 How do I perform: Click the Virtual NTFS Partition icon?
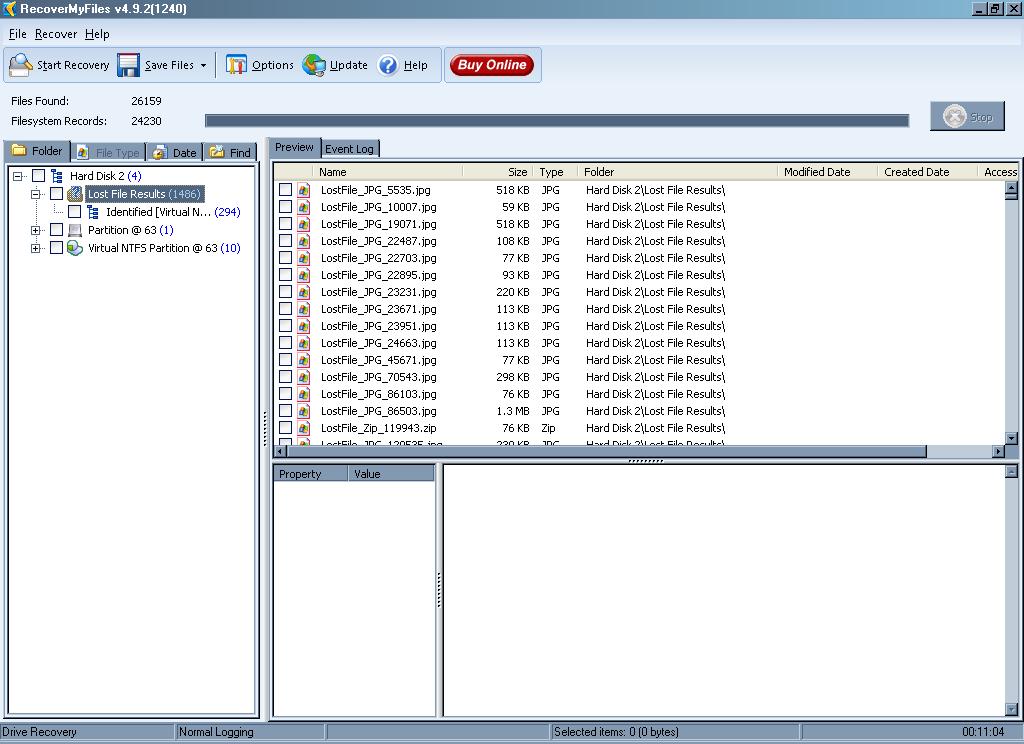[x=75, y=248]
